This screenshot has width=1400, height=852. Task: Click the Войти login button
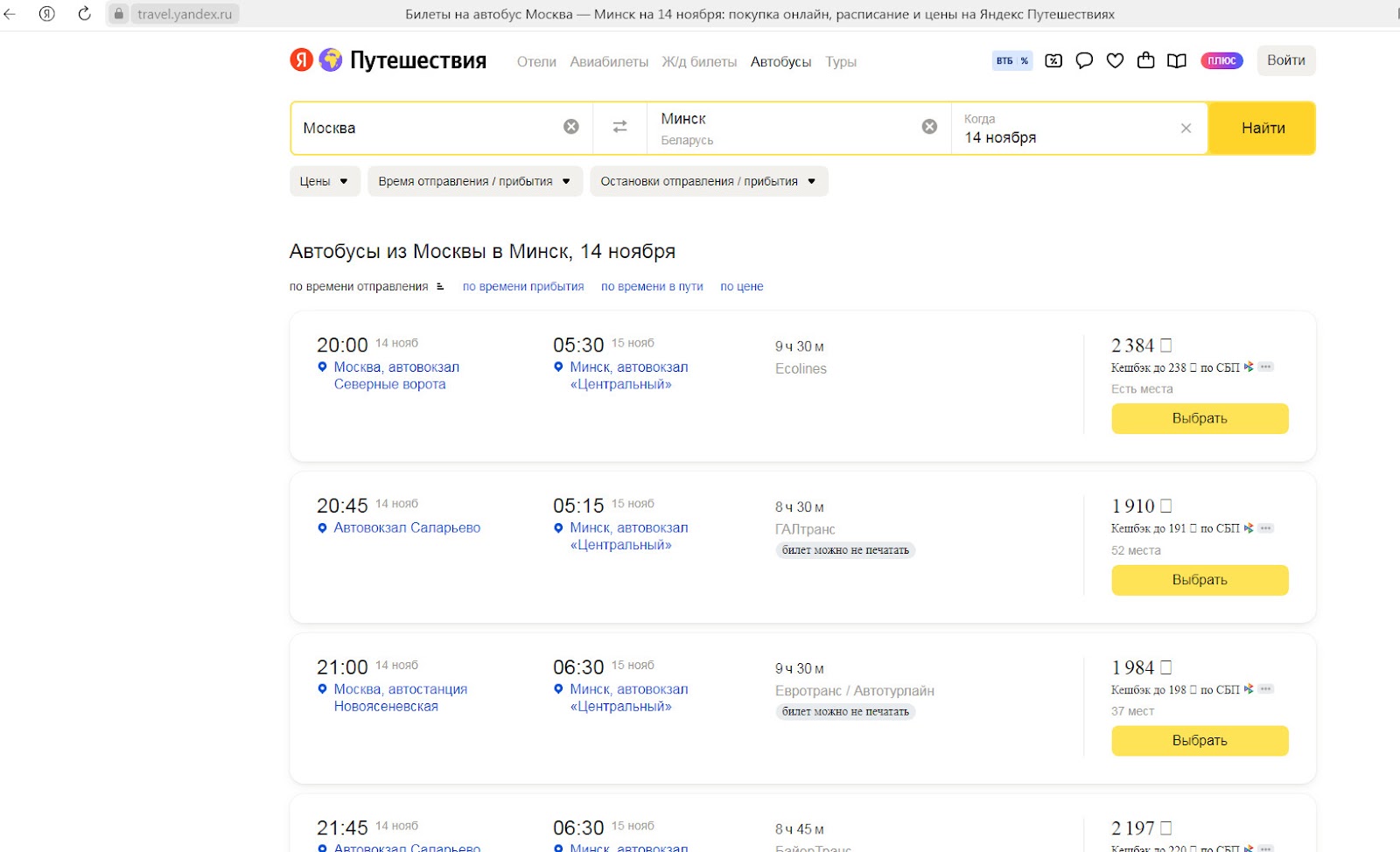click(1286, 60)
